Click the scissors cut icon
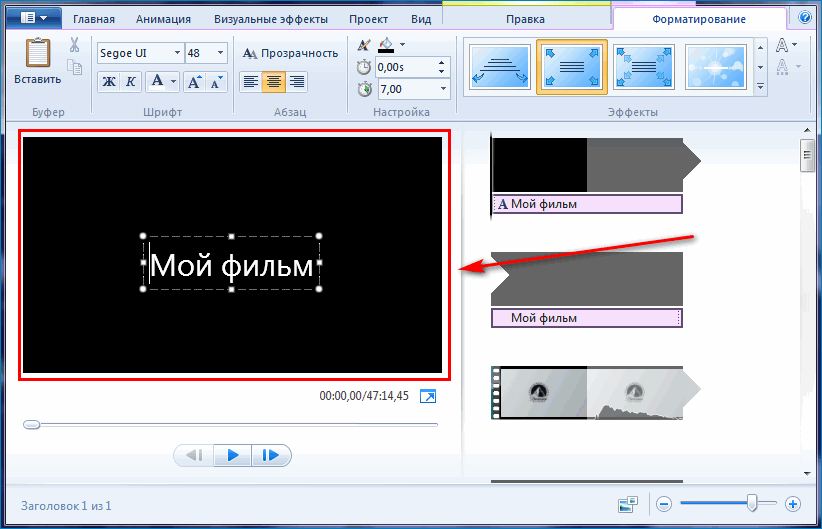The height and width of the screenshot is (529, 822). click(x=75, y=45)
